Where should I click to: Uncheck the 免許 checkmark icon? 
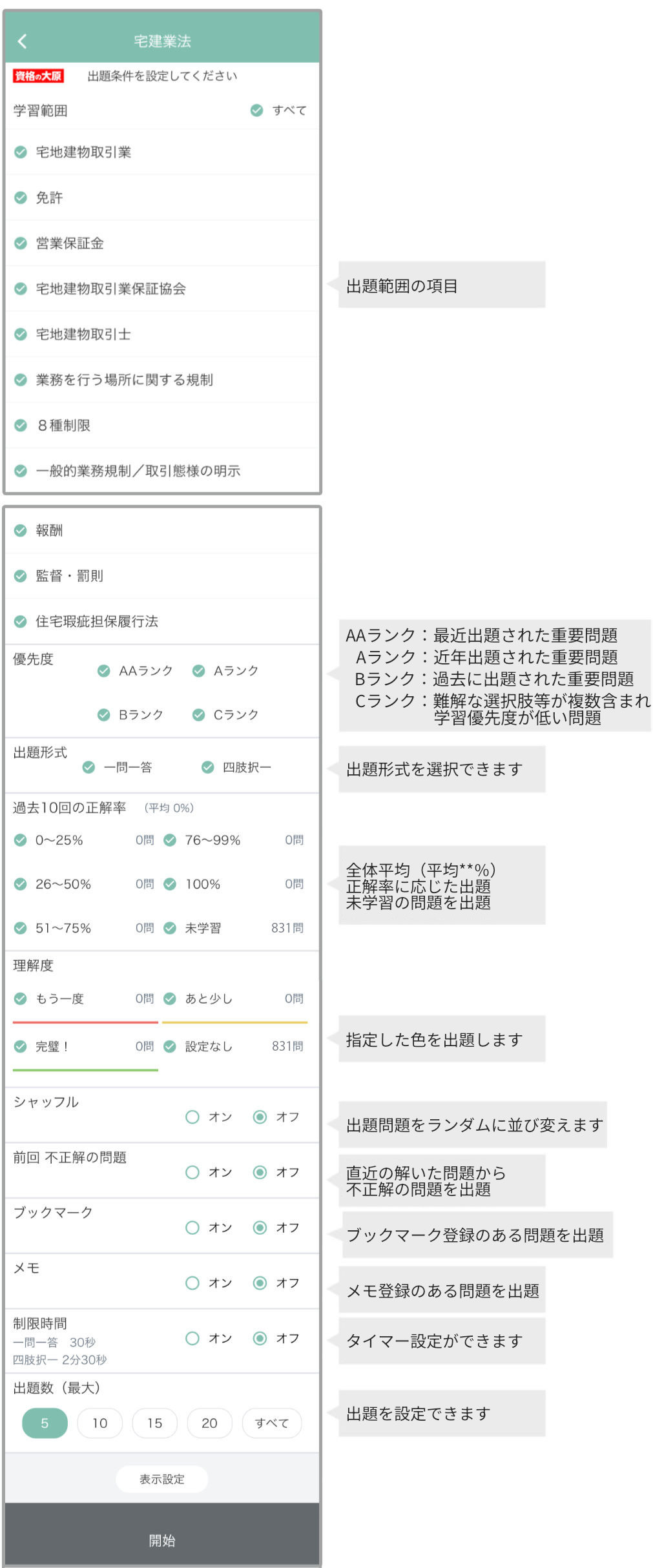(x=21, y=198)
